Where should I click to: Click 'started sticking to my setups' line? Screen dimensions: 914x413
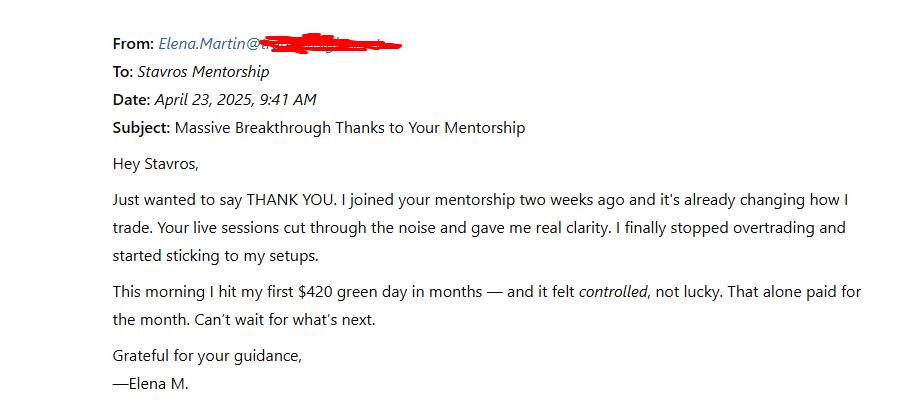(x=216, y=255)
